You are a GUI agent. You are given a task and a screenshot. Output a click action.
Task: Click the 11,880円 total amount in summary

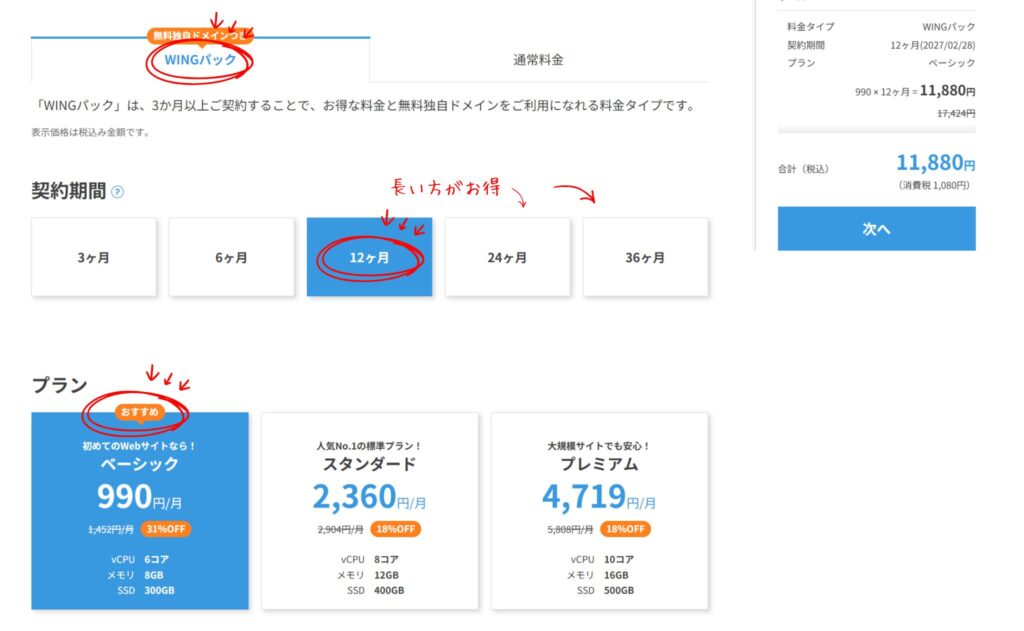click(x=935, y=163)
